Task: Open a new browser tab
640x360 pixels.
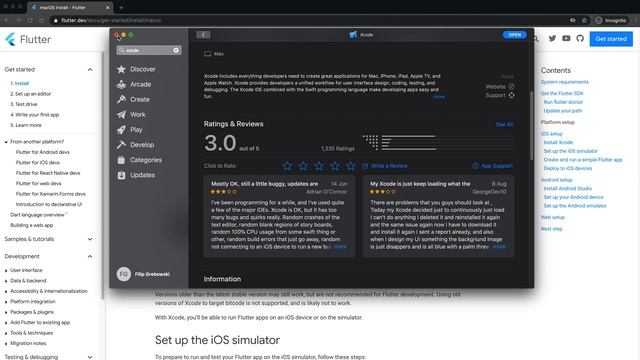Action: coord(121,7)
